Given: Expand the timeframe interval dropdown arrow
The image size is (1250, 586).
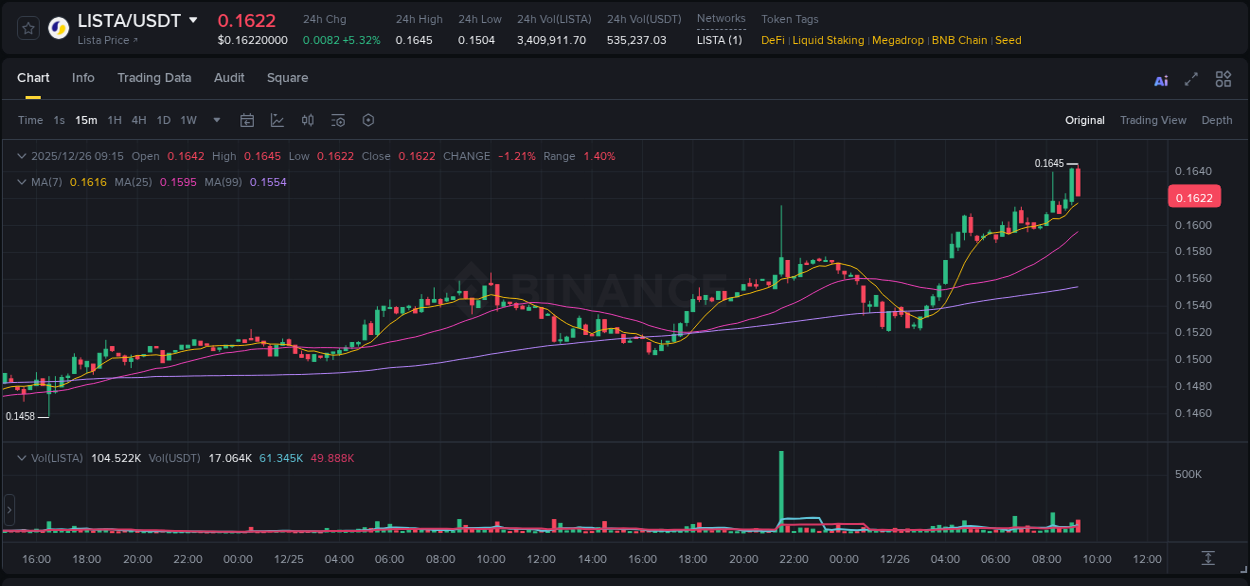Looking at the screenshot, I should (215, 120).
